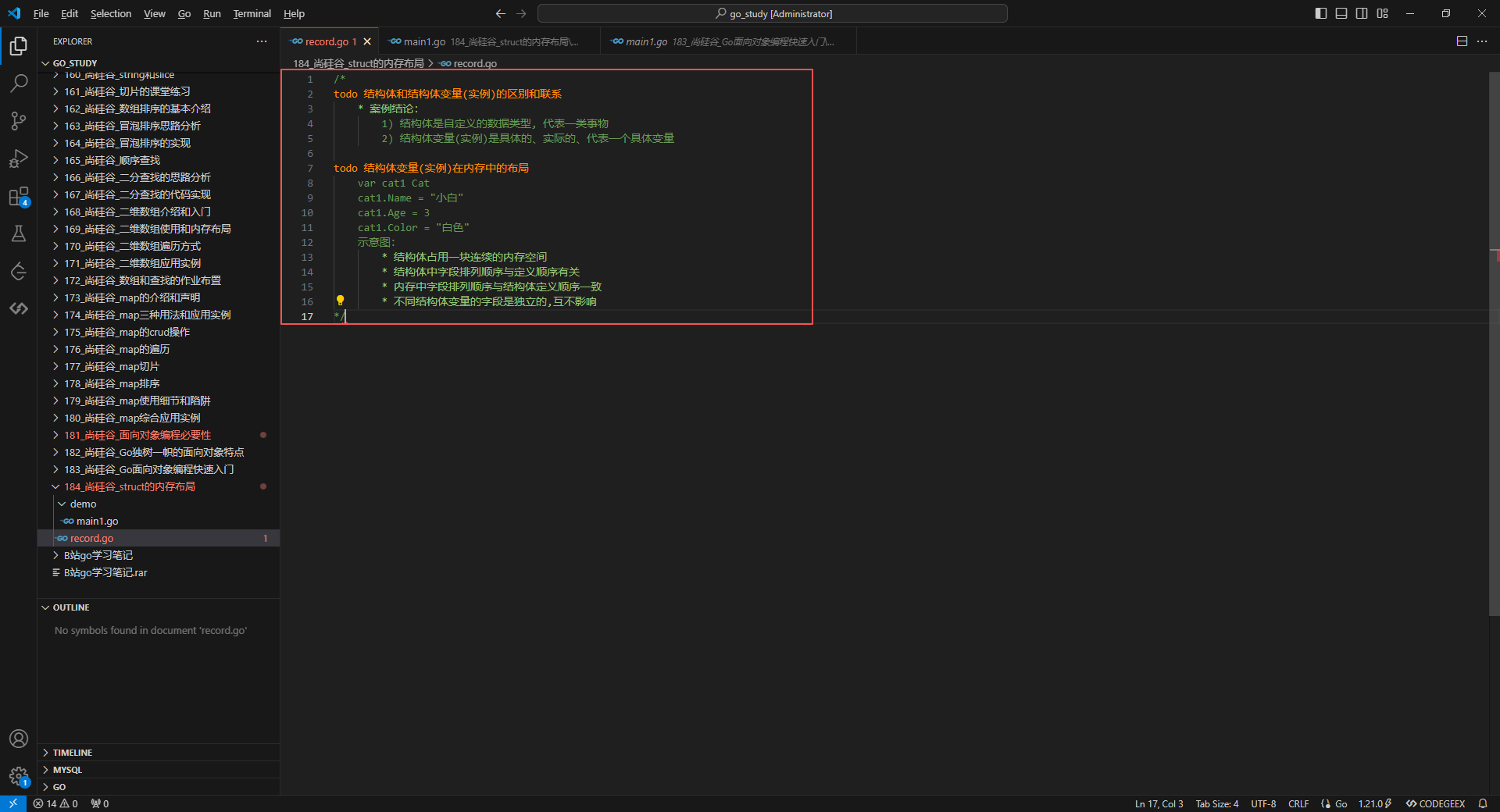
Task: Expand the 165_尚硅谷_顺序查找 folder
Action: click(159, 160)
